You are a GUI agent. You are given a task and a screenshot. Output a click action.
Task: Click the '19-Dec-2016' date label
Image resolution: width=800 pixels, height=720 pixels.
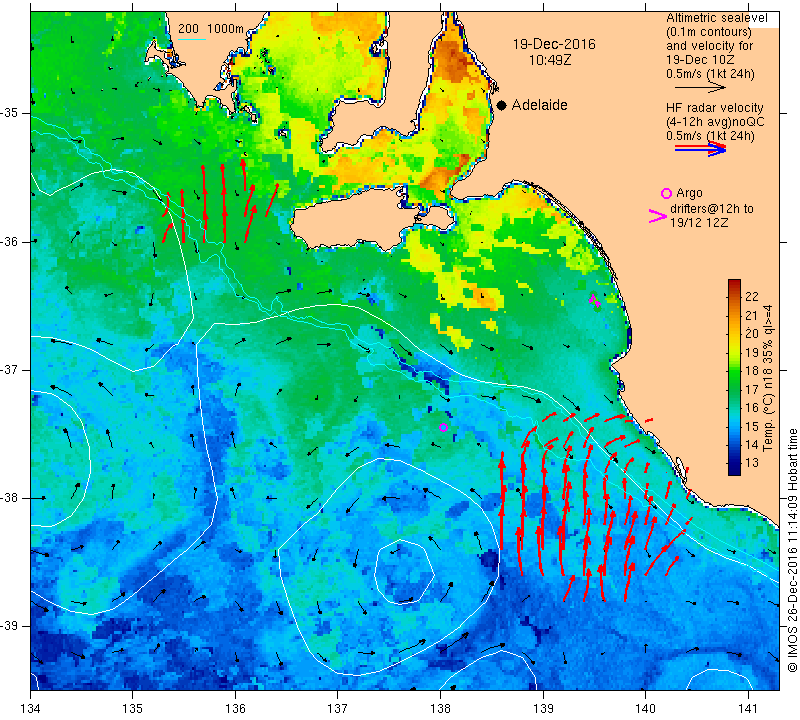[554, 44]
